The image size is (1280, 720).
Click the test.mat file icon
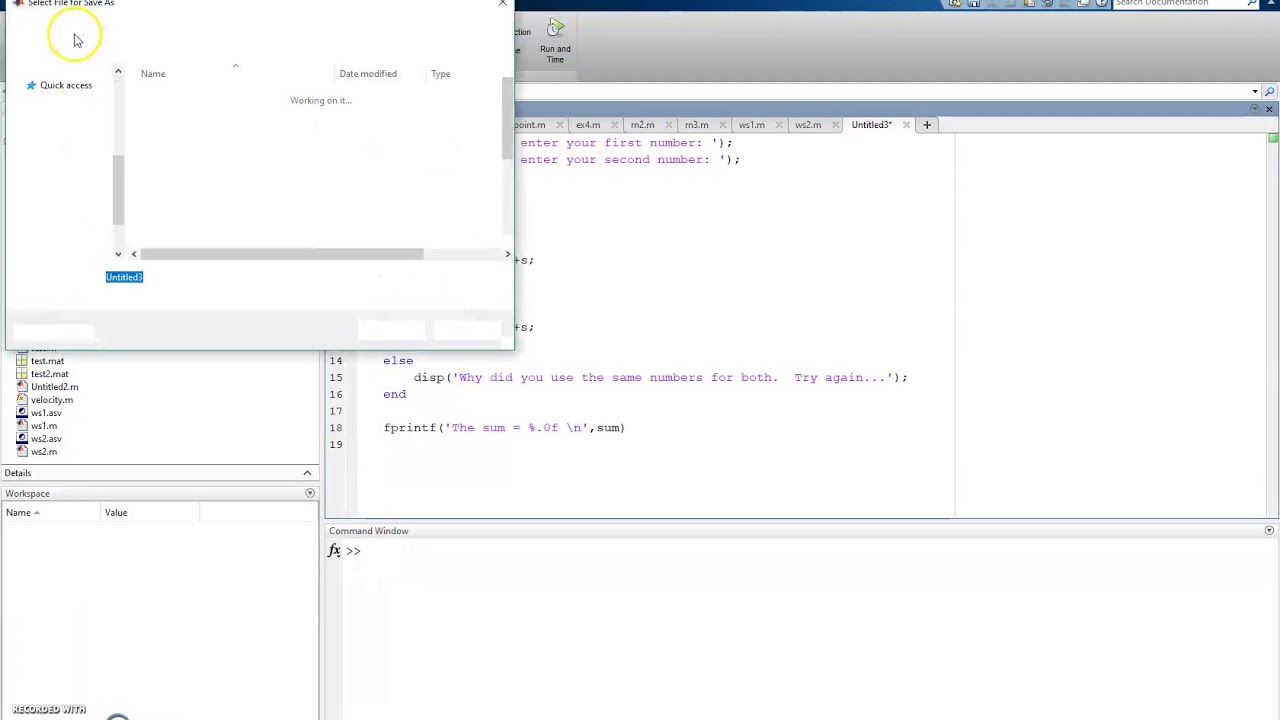[x=22, y=361]
